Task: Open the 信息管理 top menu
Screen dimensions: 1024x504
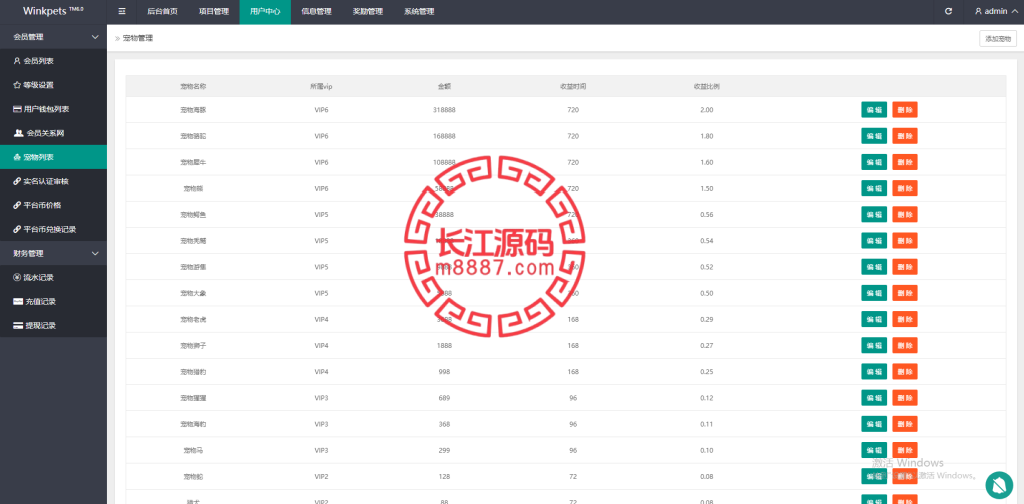Action: (x=316, y=11)
